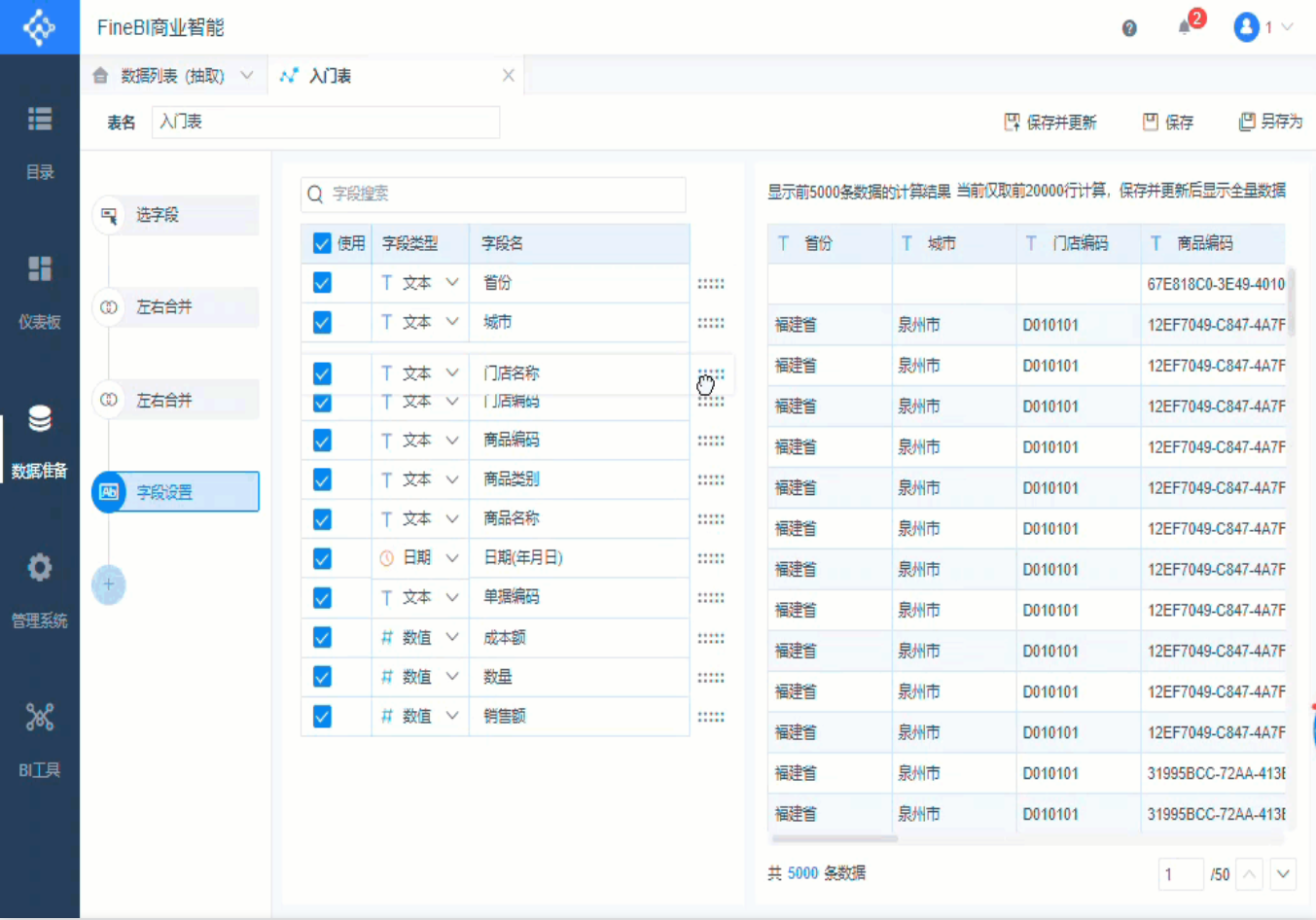Uncheck the 门店名称 field checkbox
1316x920 pixels.
(322, 373)
